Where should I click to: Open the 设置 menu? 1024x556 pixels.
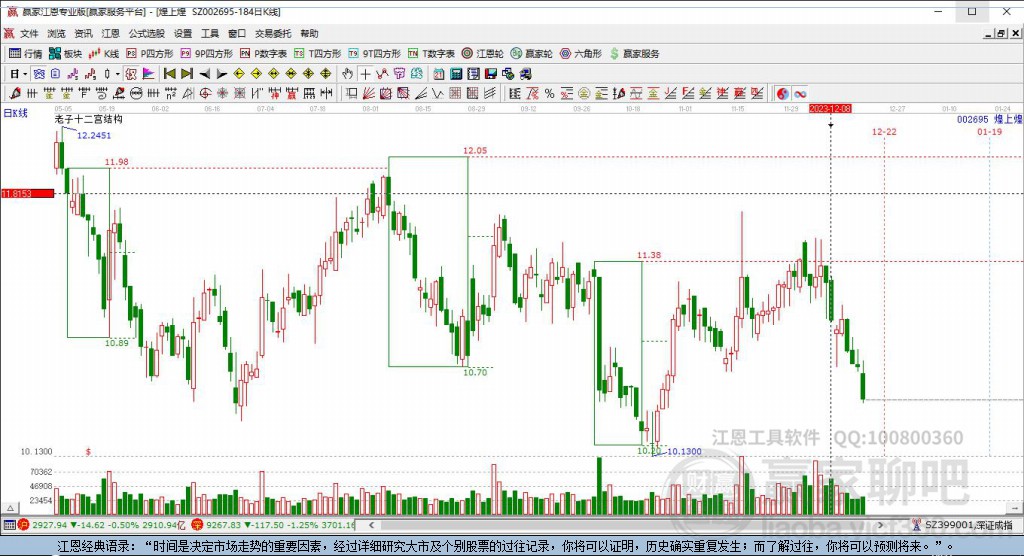pyautogui.click(x=183, y=33)
